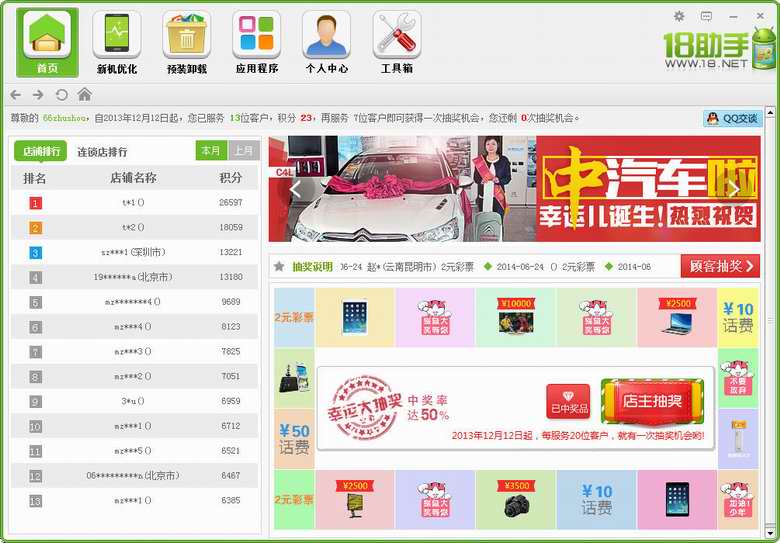Open the 预装卸载 uninstall section
This screenshot has width=780, height=543.
[187, 42]
